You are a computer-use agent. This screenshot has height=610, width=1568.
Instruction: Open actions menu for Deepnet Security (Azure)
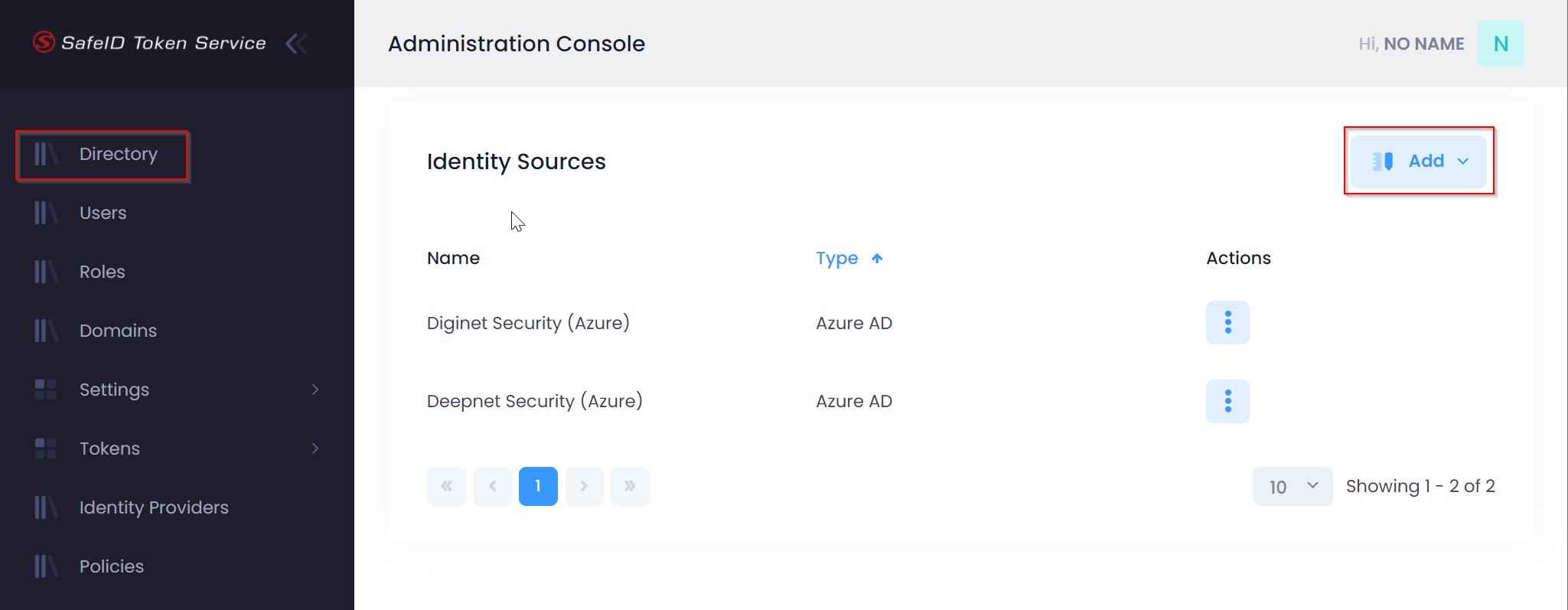tap(1227, 401)
